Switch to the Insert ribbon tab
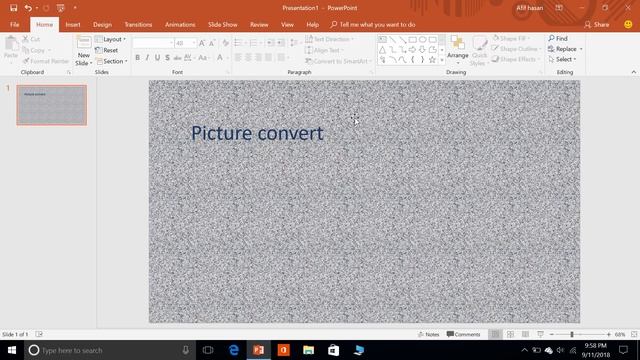The width and height of the screenshot is (640, 360). point(73,24)
